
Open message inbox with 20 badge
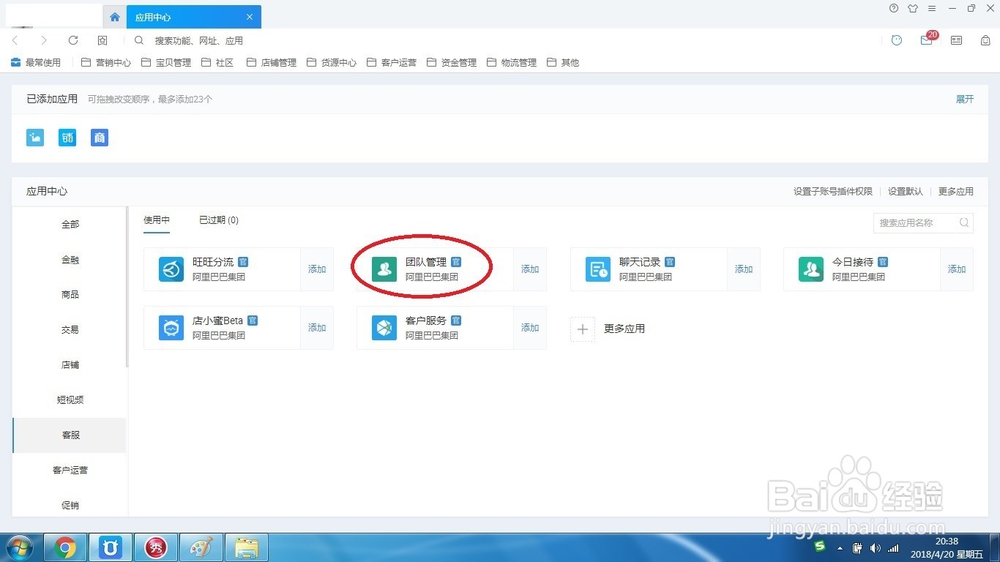click(x=927, y=40)
